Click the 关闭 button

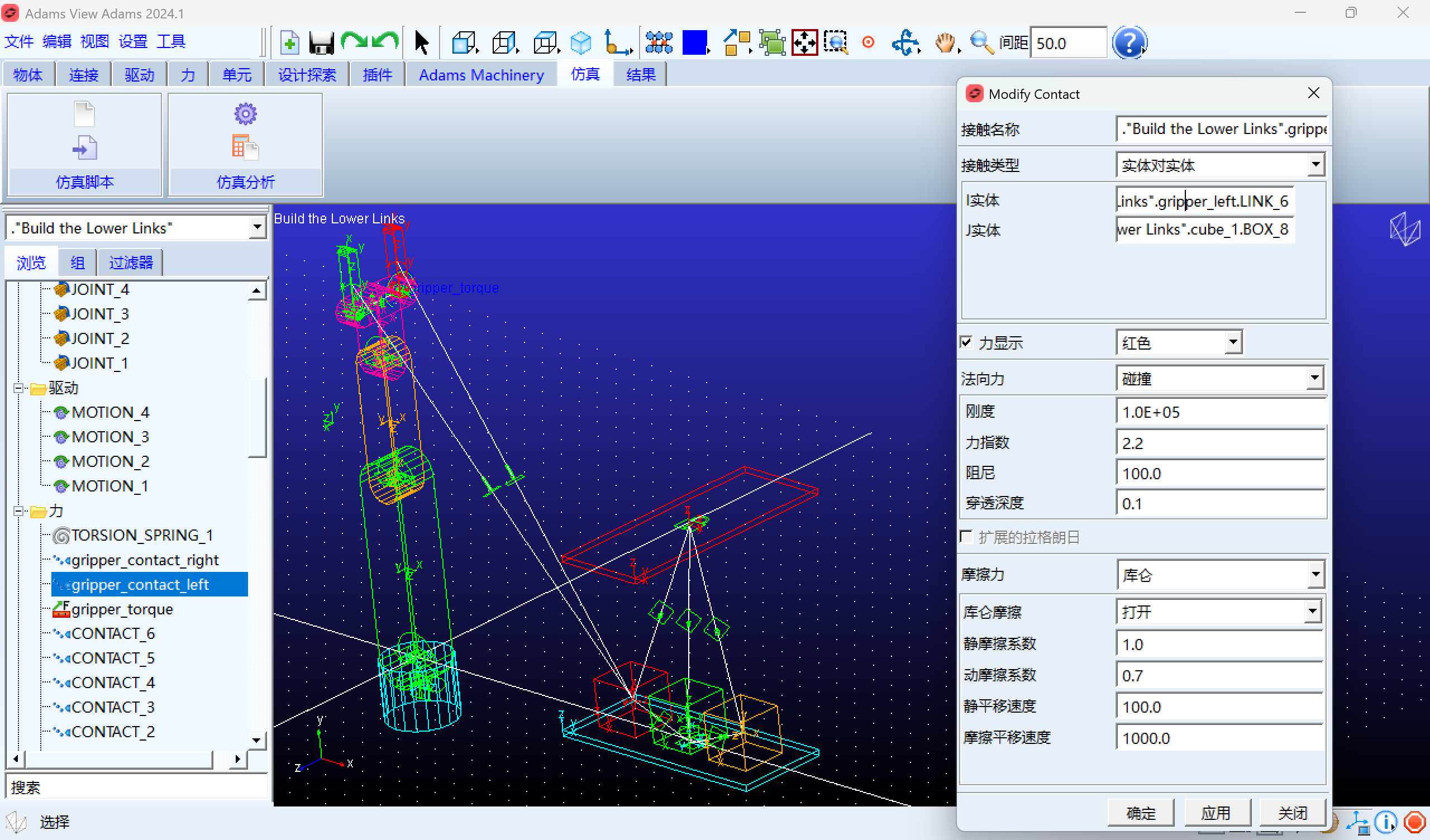[x=1292, y=813]
